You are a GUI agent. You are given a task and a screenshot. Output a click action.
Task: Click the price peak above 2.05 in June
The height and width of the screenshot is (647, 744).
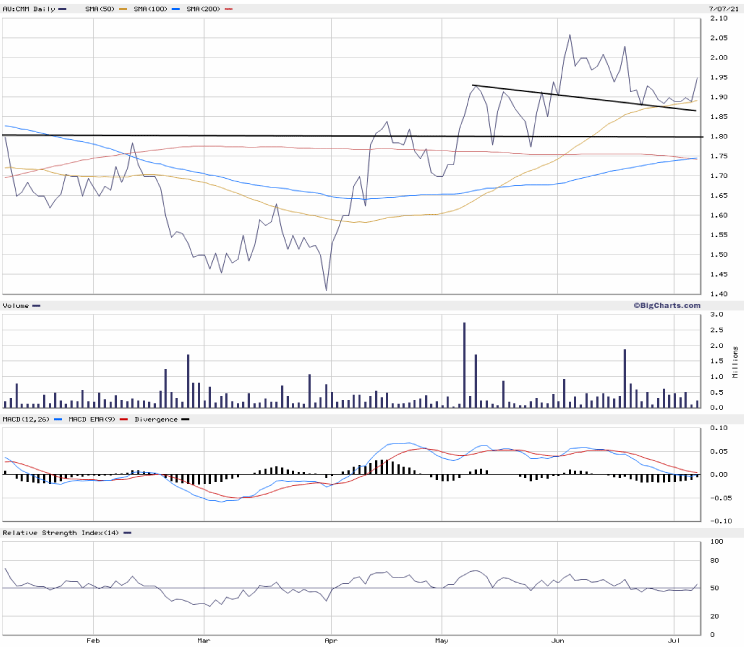click(570, 35)
